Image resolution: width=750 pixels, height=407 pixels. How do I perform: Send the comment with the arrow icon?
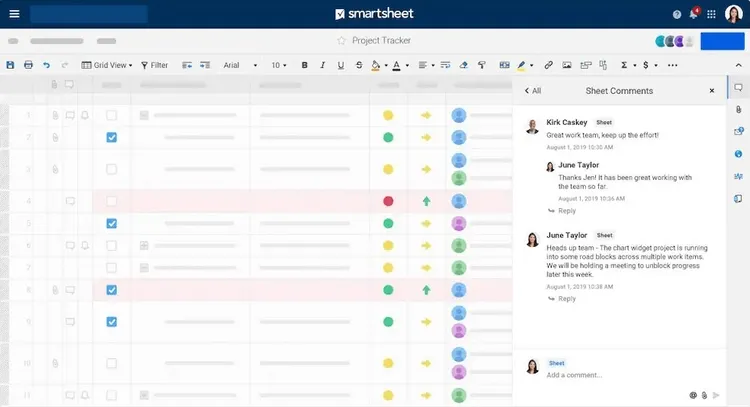click(x=716, y=395)
